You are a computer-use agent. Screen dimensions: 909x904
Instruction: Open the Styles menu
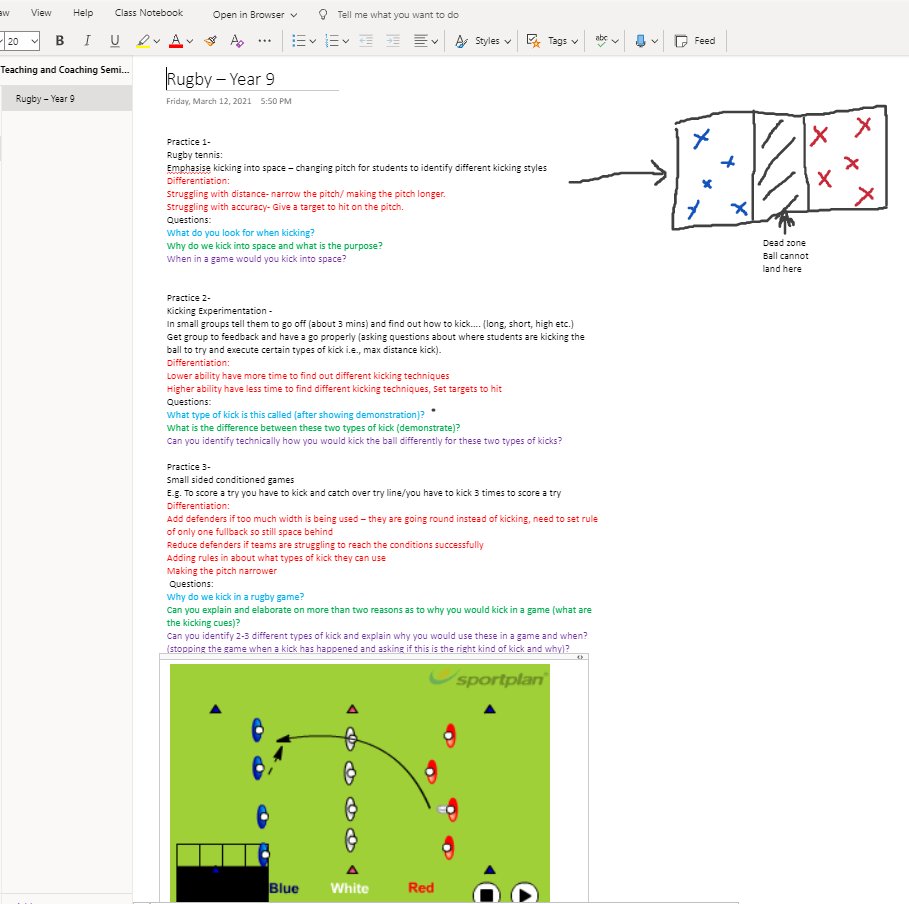pos(483,41)
